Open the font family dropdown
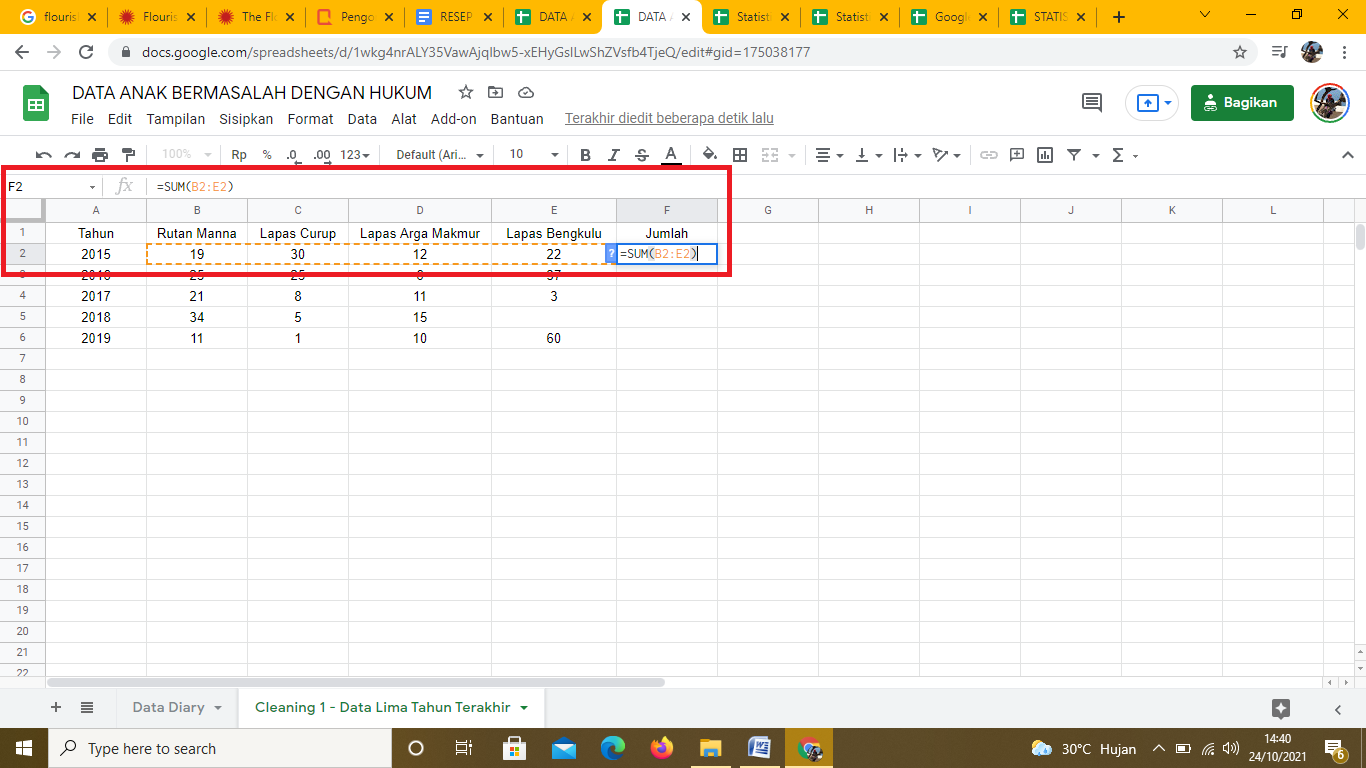Viewport: 1366px width, 768px height. coord(440,155)
